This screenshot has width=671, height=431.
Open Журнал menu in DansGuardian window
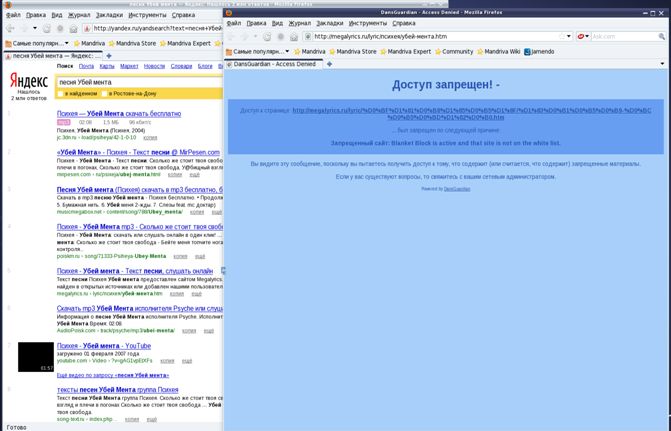tap(300, 24)
